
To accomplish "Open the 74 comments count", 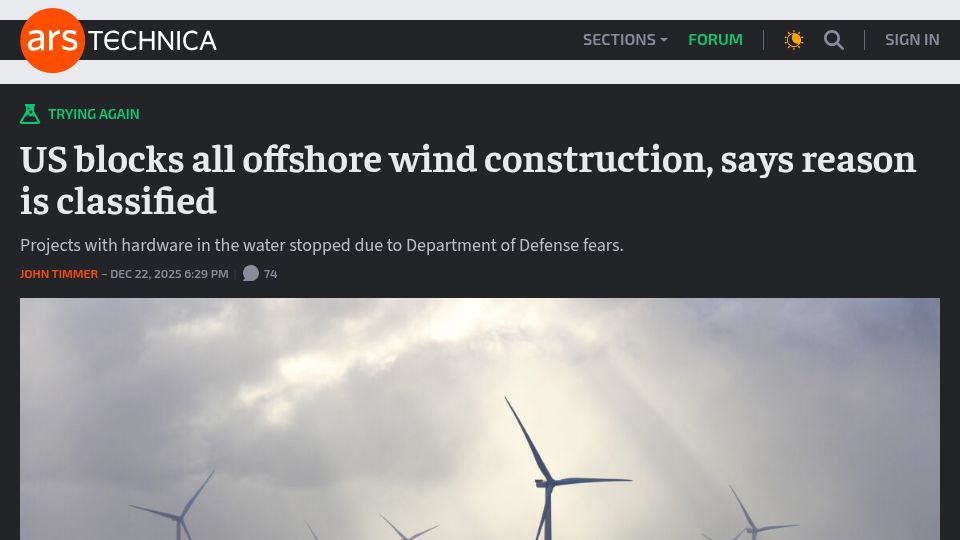I will 271,274.
